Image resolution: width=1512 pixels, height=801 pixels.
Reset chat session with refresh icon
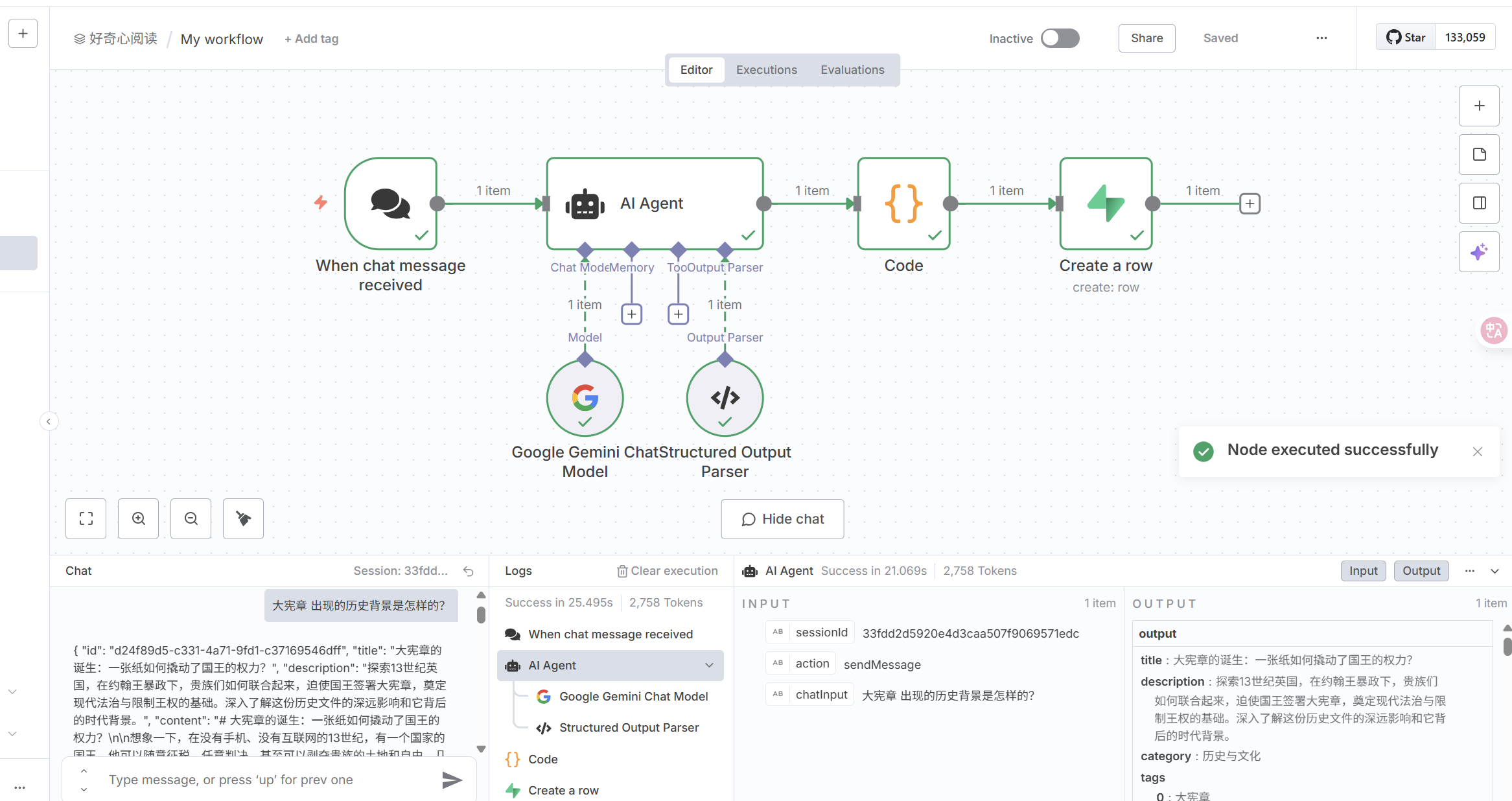(469, 571)
